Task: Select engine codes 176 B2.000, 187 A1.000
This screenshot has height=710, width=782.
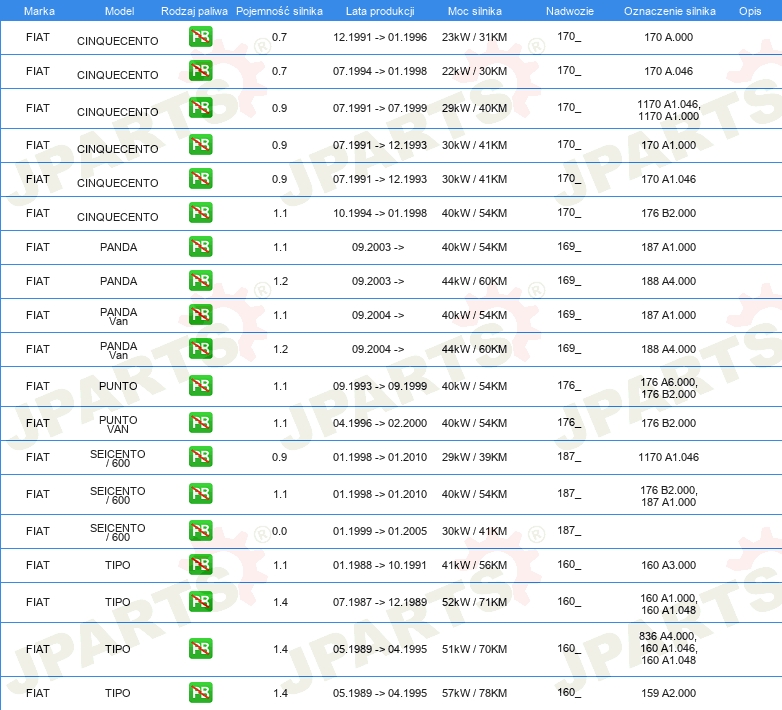Action: coord(669,496)
